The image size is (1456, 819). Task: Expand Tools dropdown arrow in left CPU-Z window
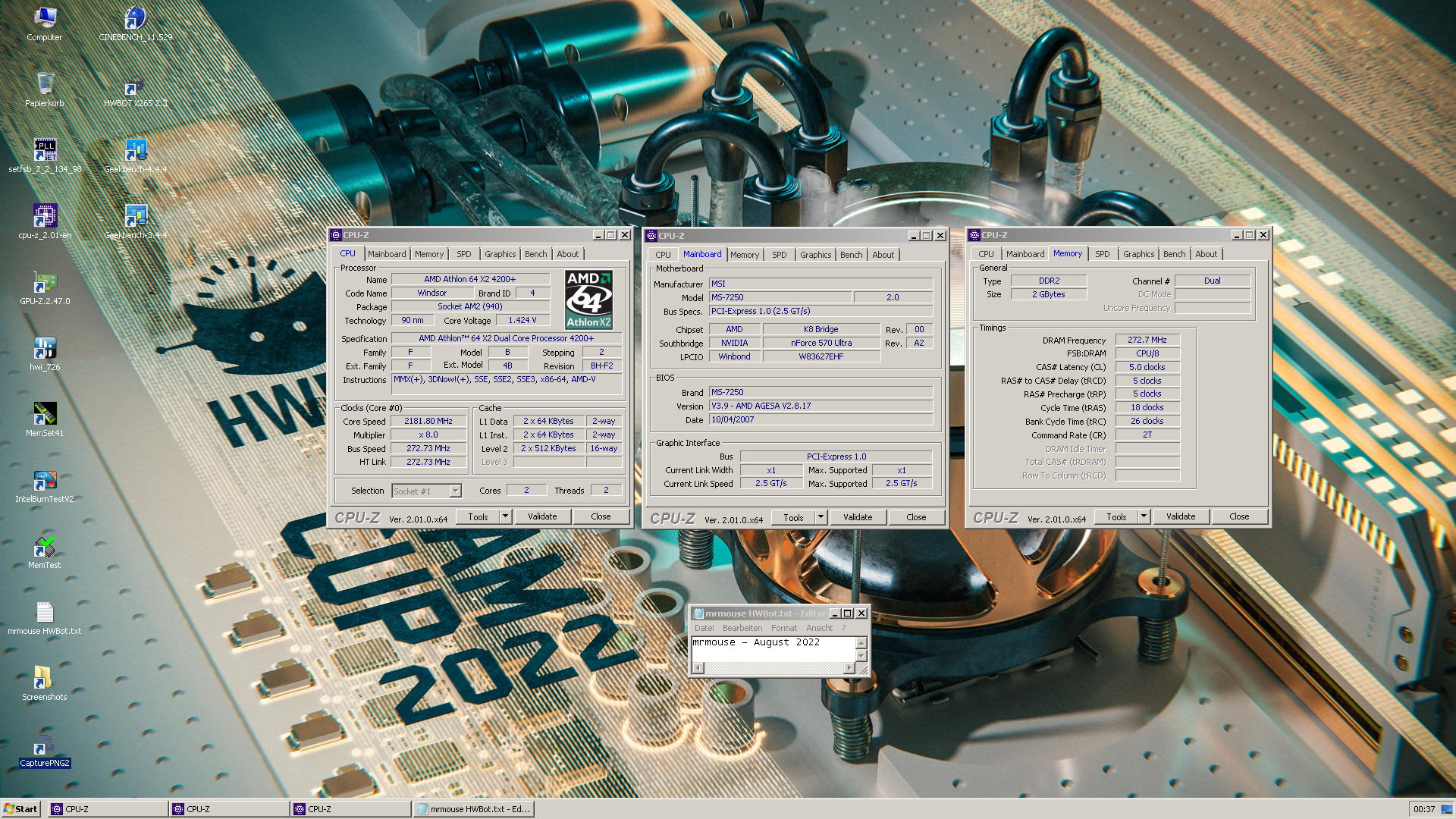point(505,516)
